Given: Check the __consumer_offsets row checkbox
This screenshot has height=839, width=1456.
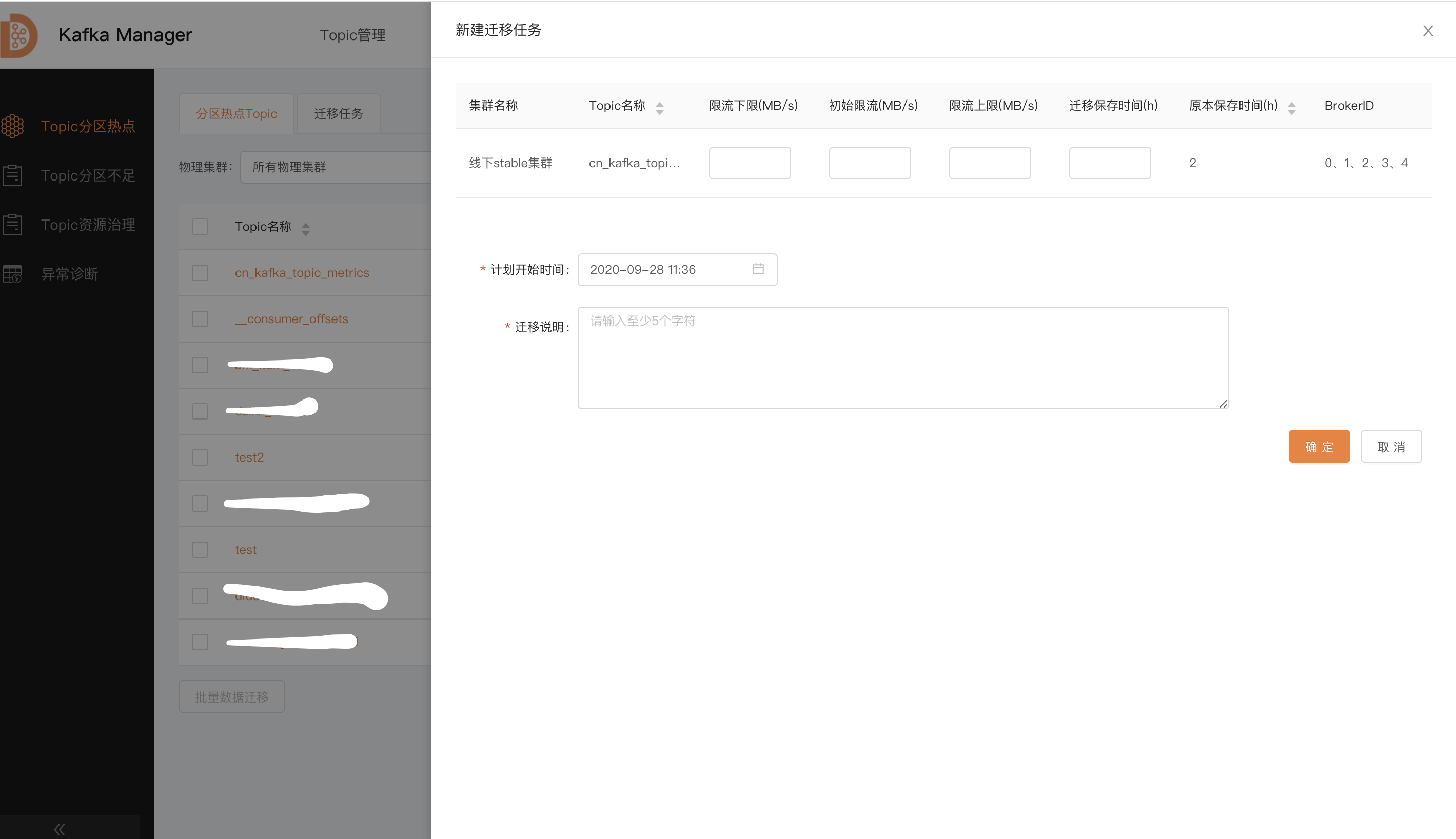Looking at the screenshot, I should (200, 318).
